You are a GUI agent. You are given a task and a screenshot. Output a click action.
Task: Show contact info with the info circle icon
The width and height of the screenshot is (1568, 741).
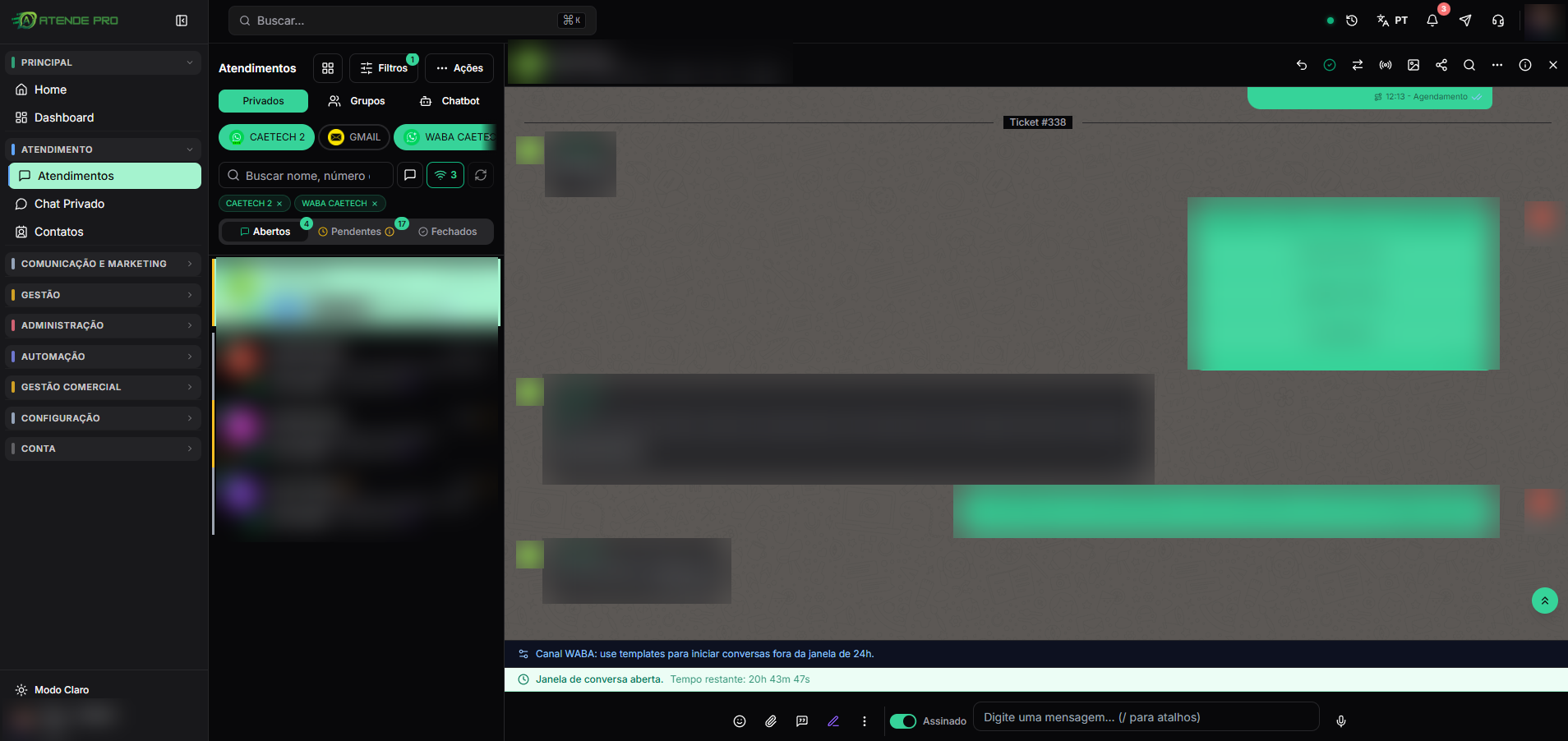click(1525, 65)
